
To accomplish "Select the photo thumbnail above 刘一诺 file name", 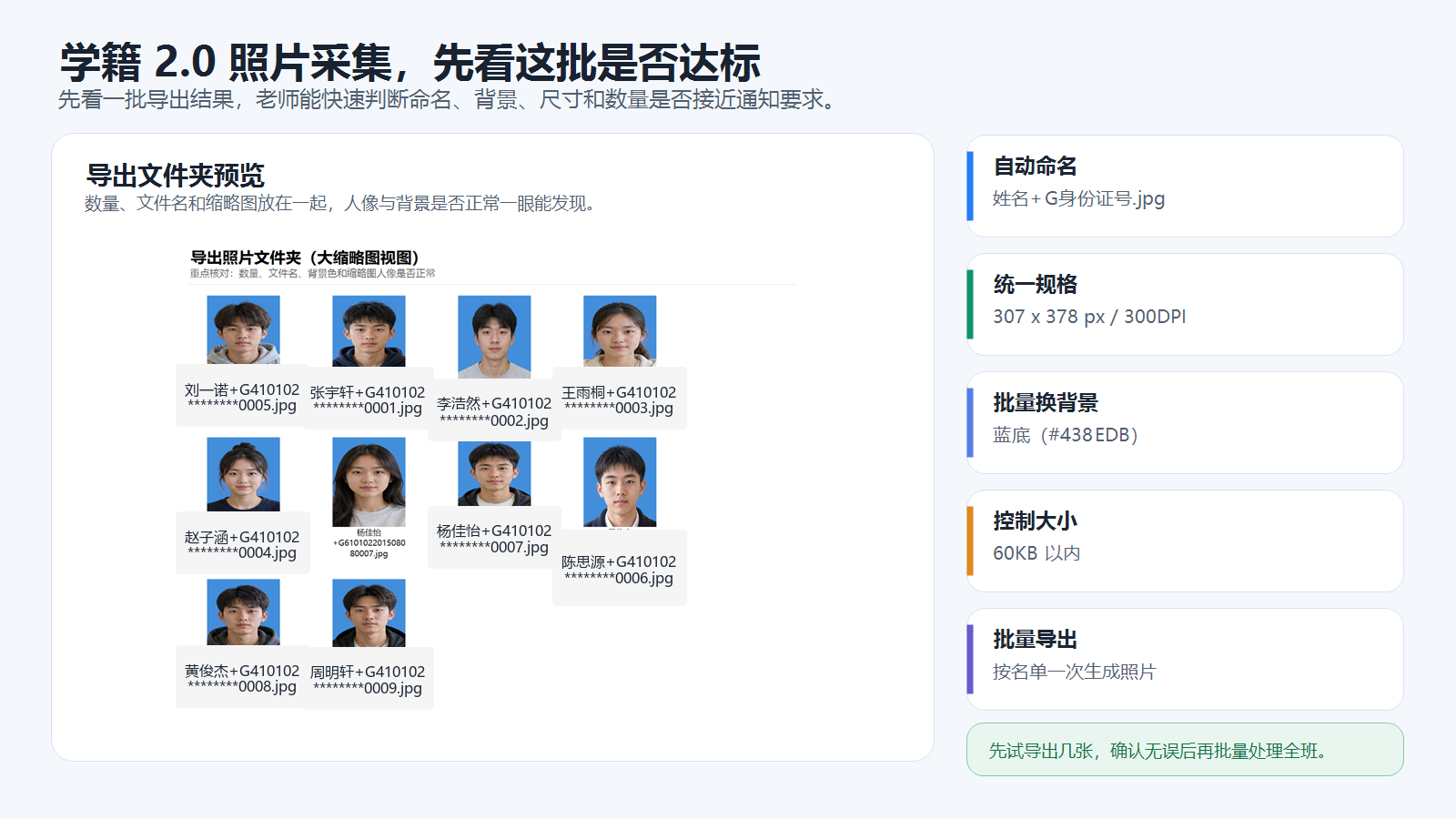I will [x=243, y=329].
